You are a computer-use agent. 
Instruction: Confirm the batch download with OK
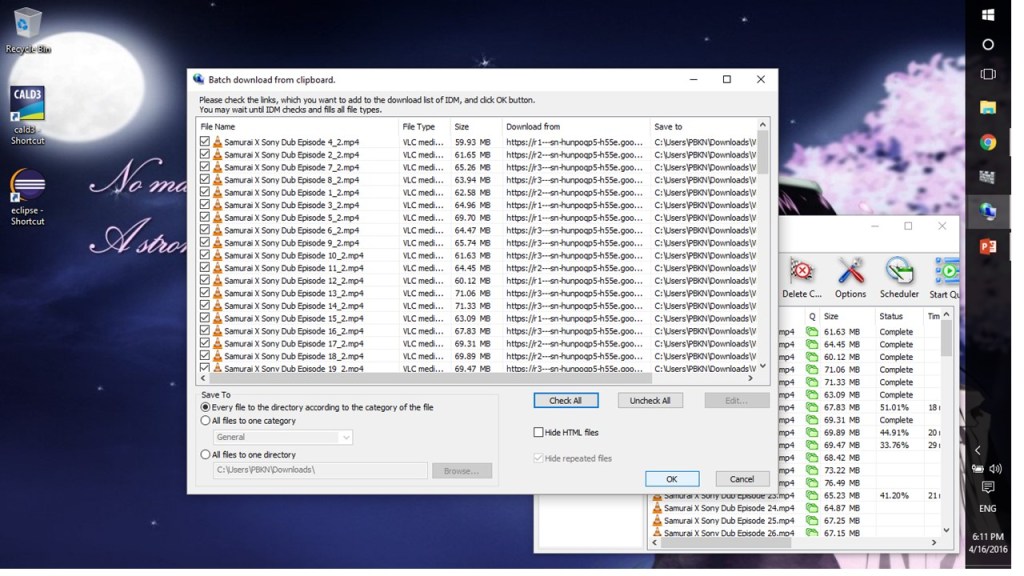pyautogui.click(x=672, y=479)
